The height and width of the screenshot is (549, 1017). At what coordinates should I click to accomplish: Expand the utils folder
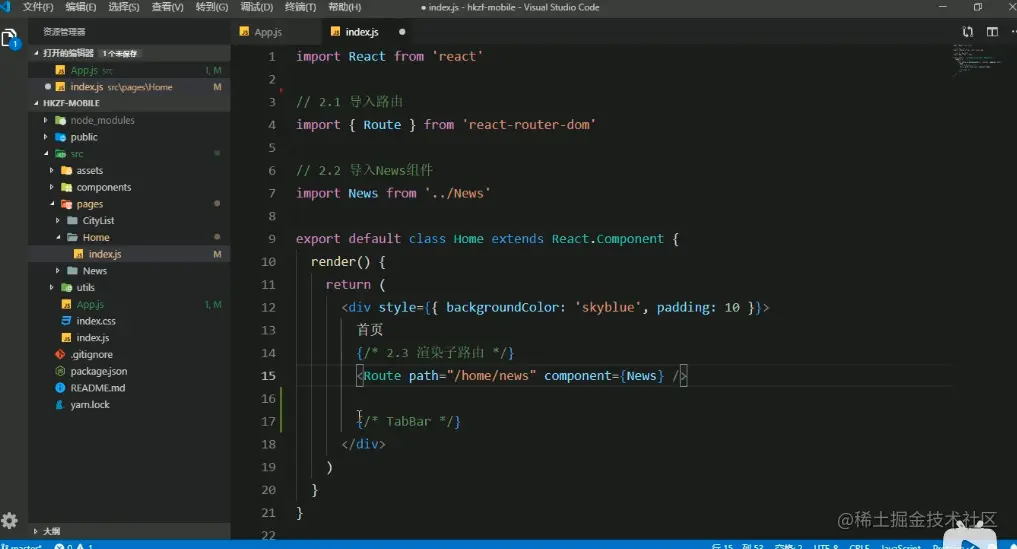[51, 287]
